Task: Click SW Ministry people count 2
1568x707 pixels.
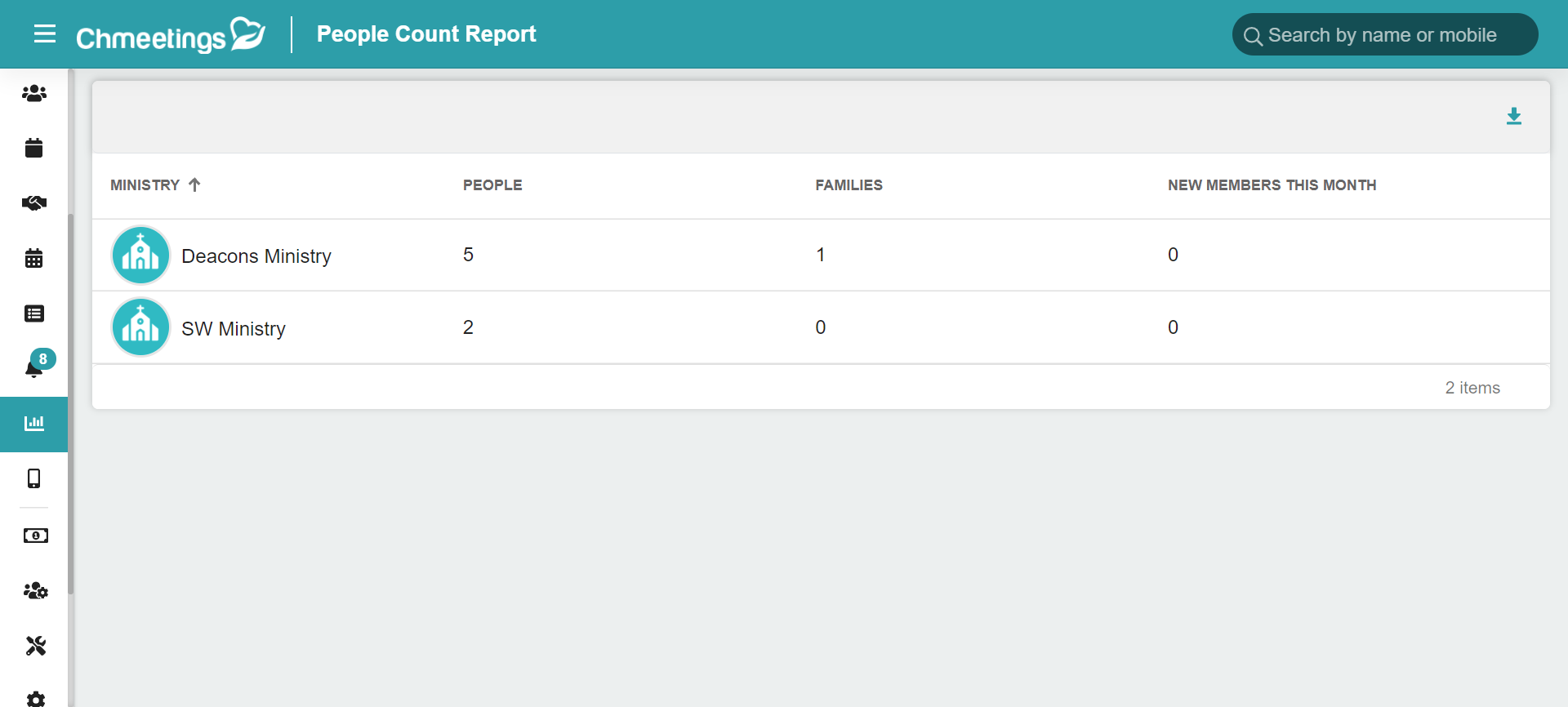Action: coord(468,327)
